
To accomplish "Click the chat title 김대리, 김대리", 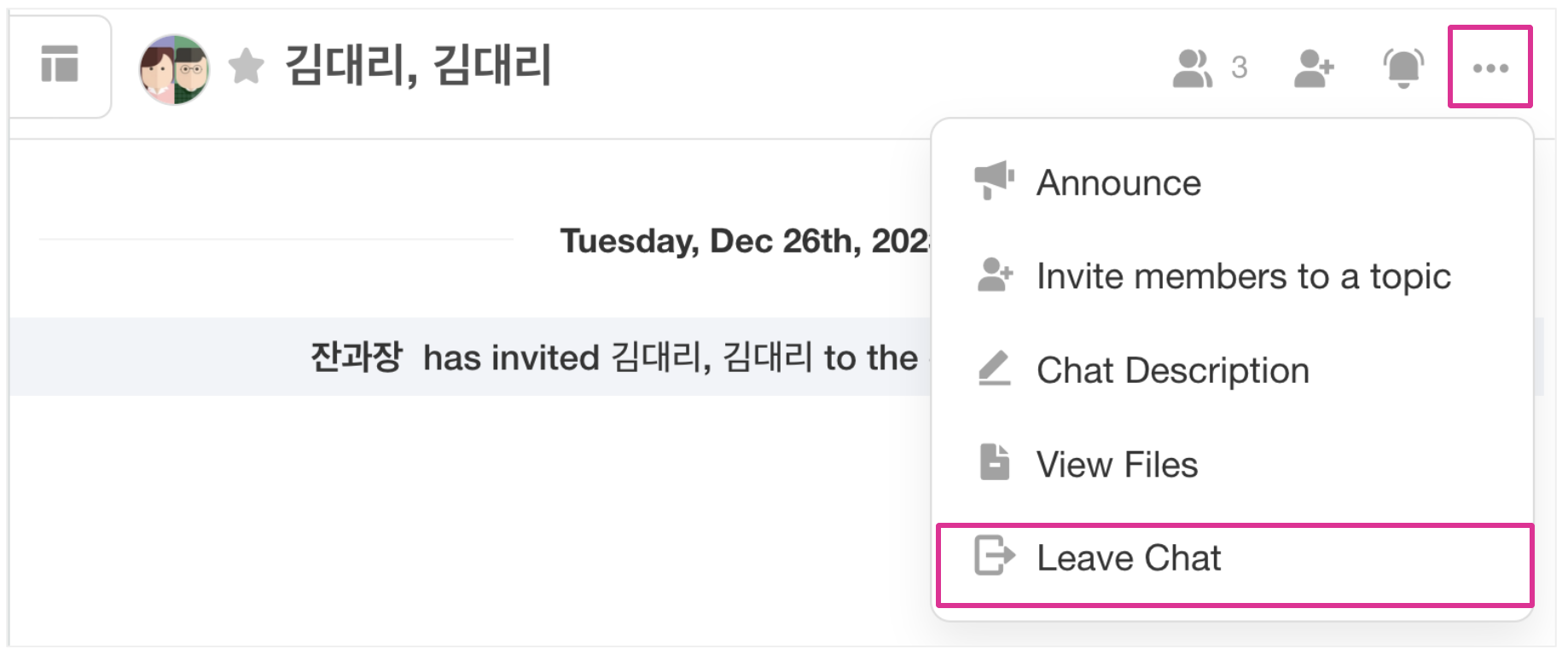I will [418, 67].
